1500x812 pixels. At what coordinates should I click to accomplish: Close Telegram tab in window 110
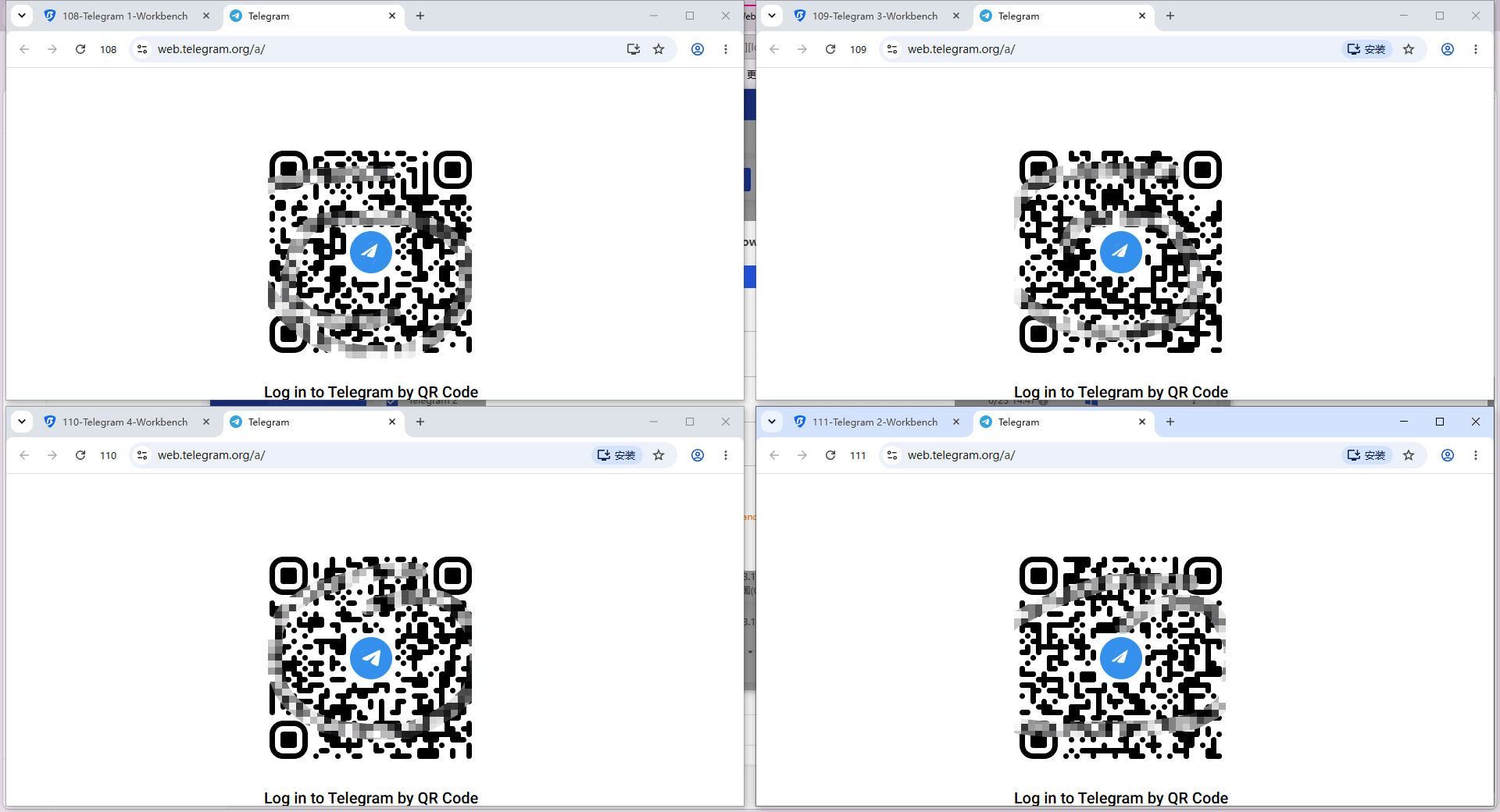(392, 422)
